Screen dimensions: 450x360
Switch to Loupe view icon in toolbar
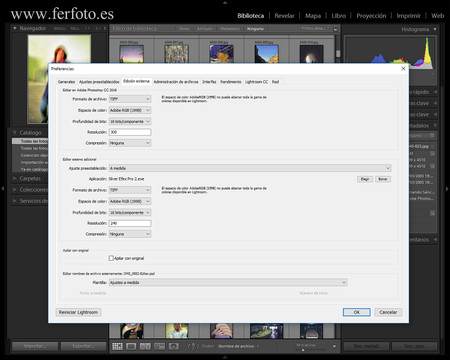(x=131, y=346)
